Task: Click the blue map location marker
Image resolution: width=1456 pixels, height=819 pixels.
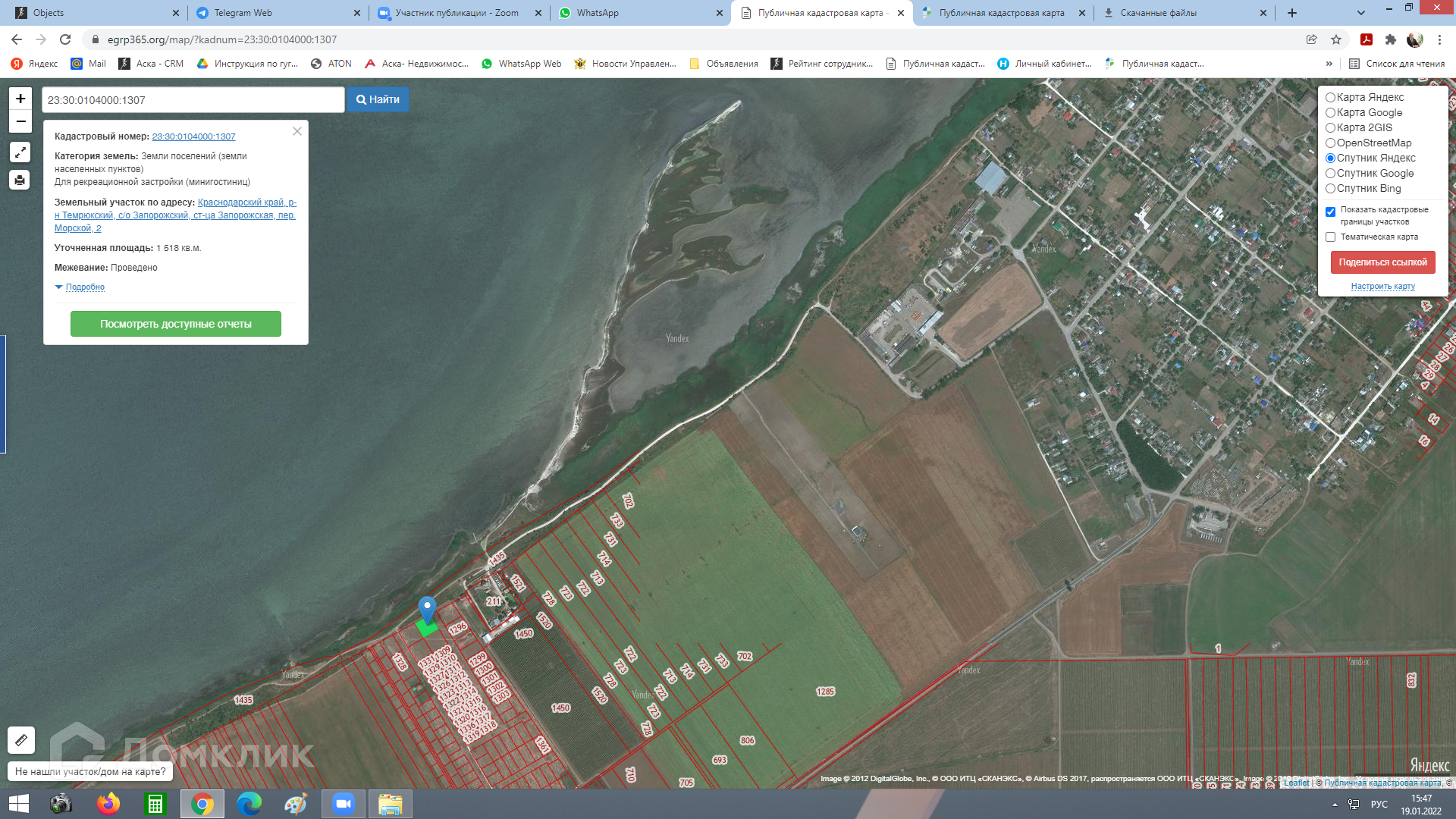Action: 427,609
